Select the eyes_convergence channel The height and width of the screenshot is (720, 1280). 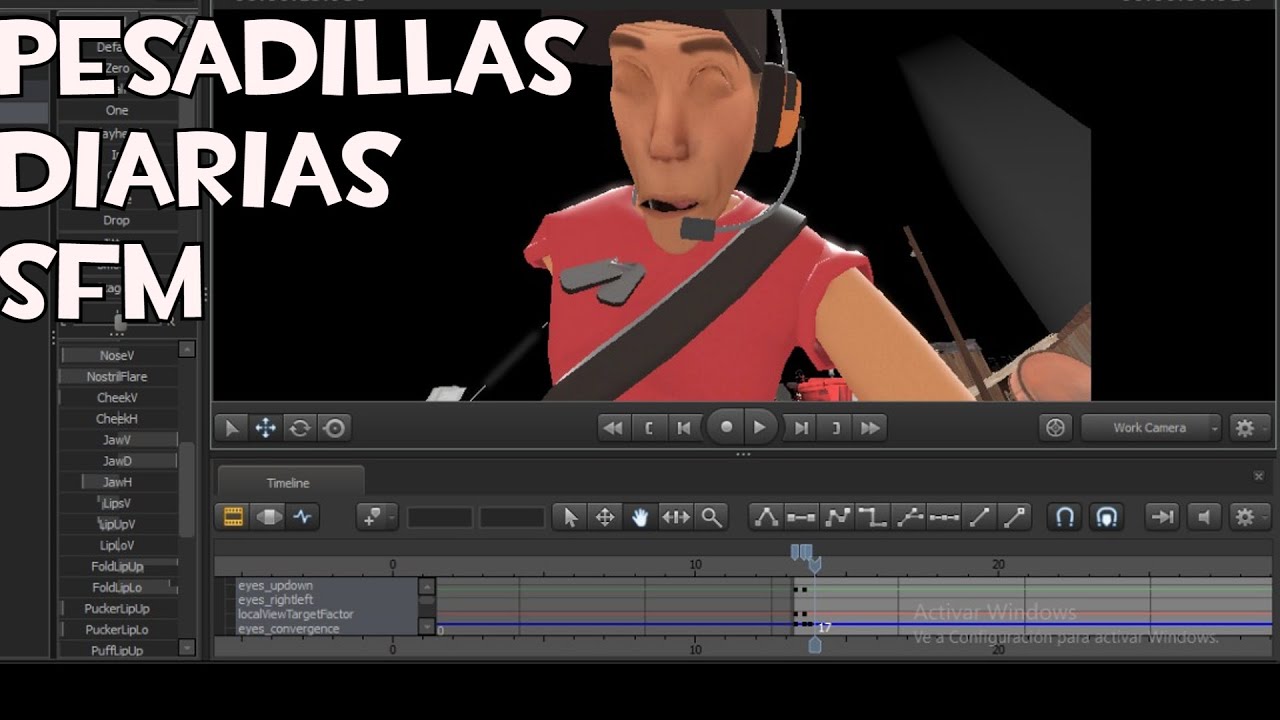[288, 629]
